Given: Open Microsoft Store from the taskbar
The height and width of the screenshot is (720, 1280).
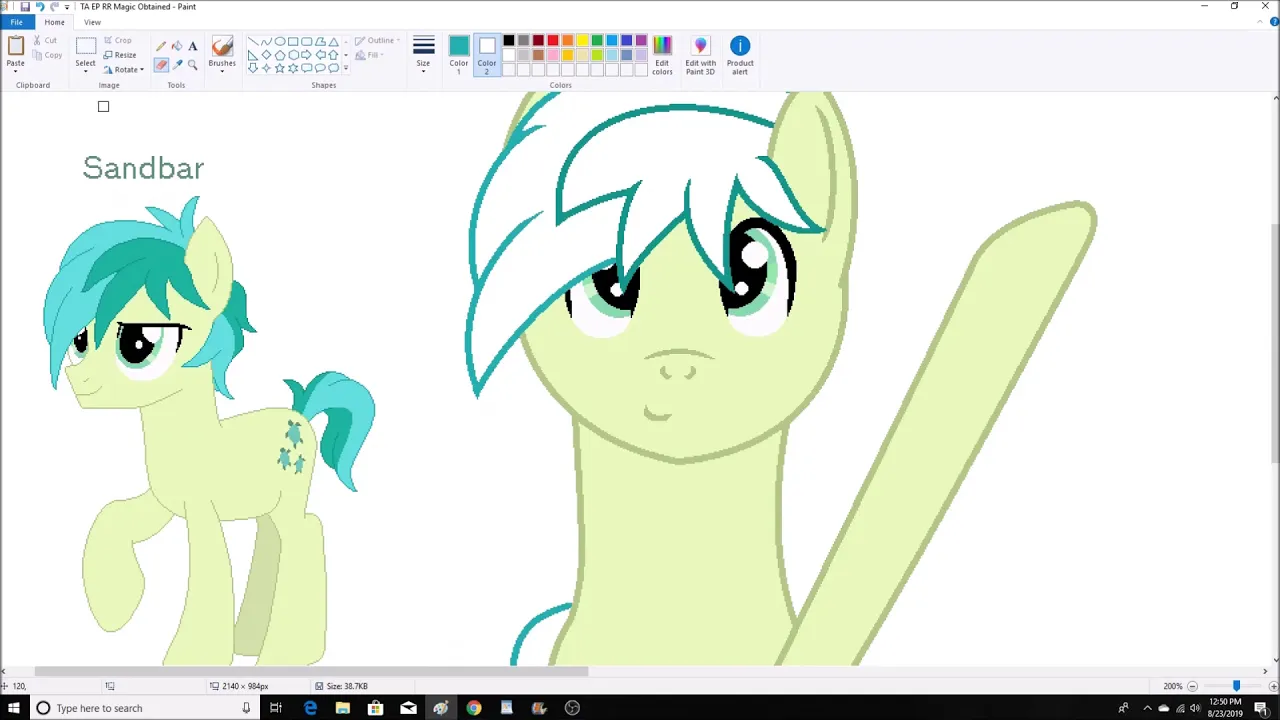Looking at the screenshot, I should tap(376, 708).
